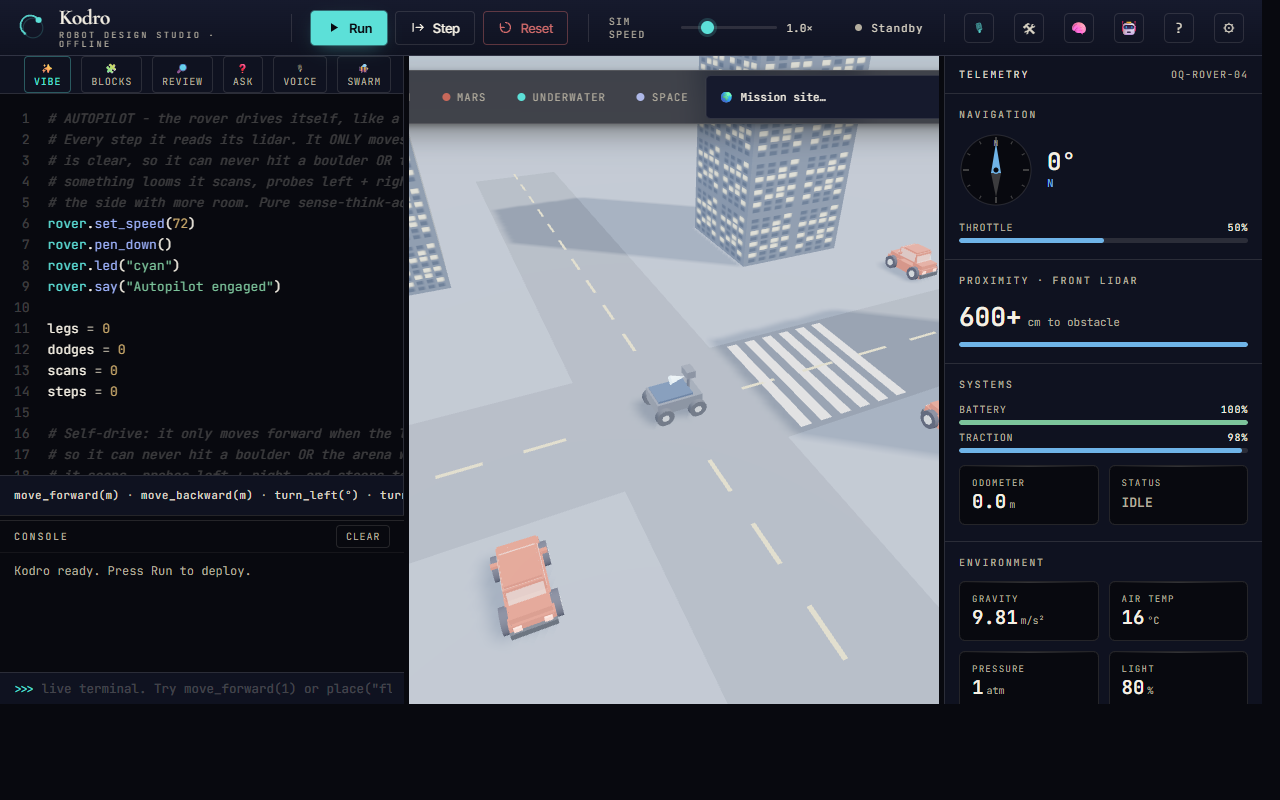Open settings via the gear icon

point(1229,28)
